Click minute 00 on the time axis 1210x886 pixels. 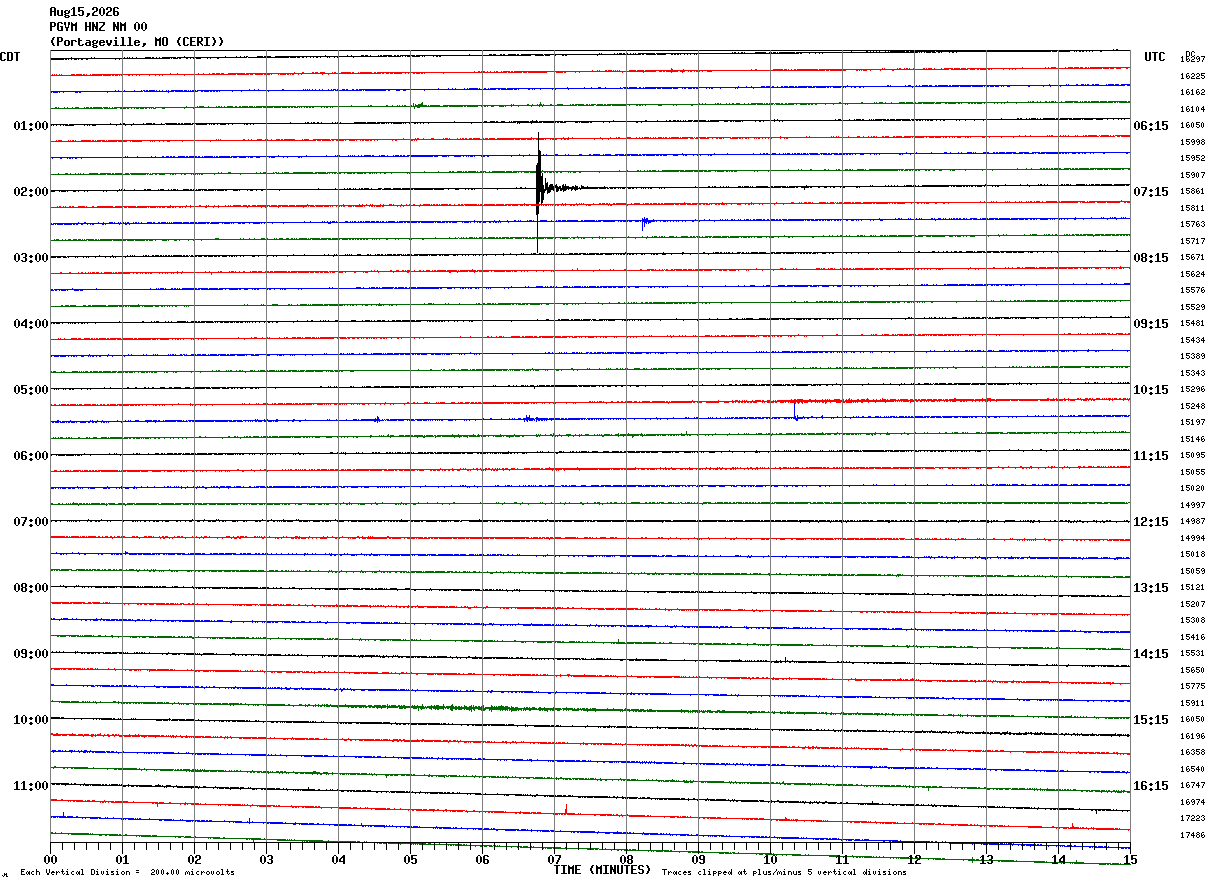pos(51,860)
